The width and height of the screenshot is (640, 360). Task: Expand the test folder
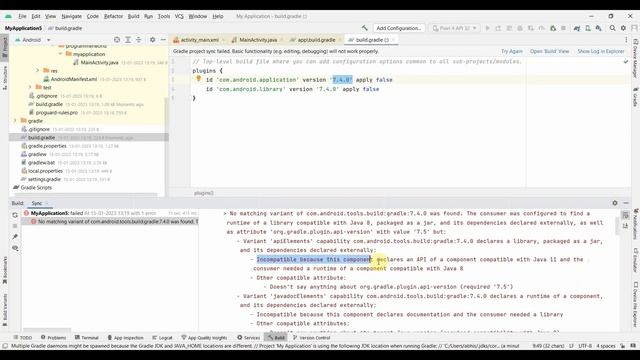(x=30, y=87)
